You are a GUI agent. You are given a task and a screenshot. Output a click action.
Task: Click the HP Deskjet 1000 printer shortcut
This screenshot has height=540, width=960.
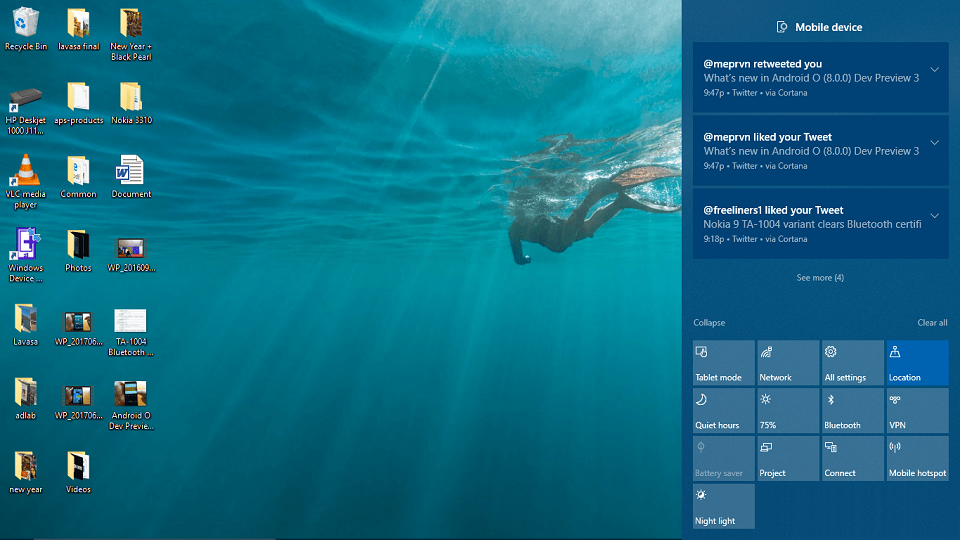coord(26,111)
